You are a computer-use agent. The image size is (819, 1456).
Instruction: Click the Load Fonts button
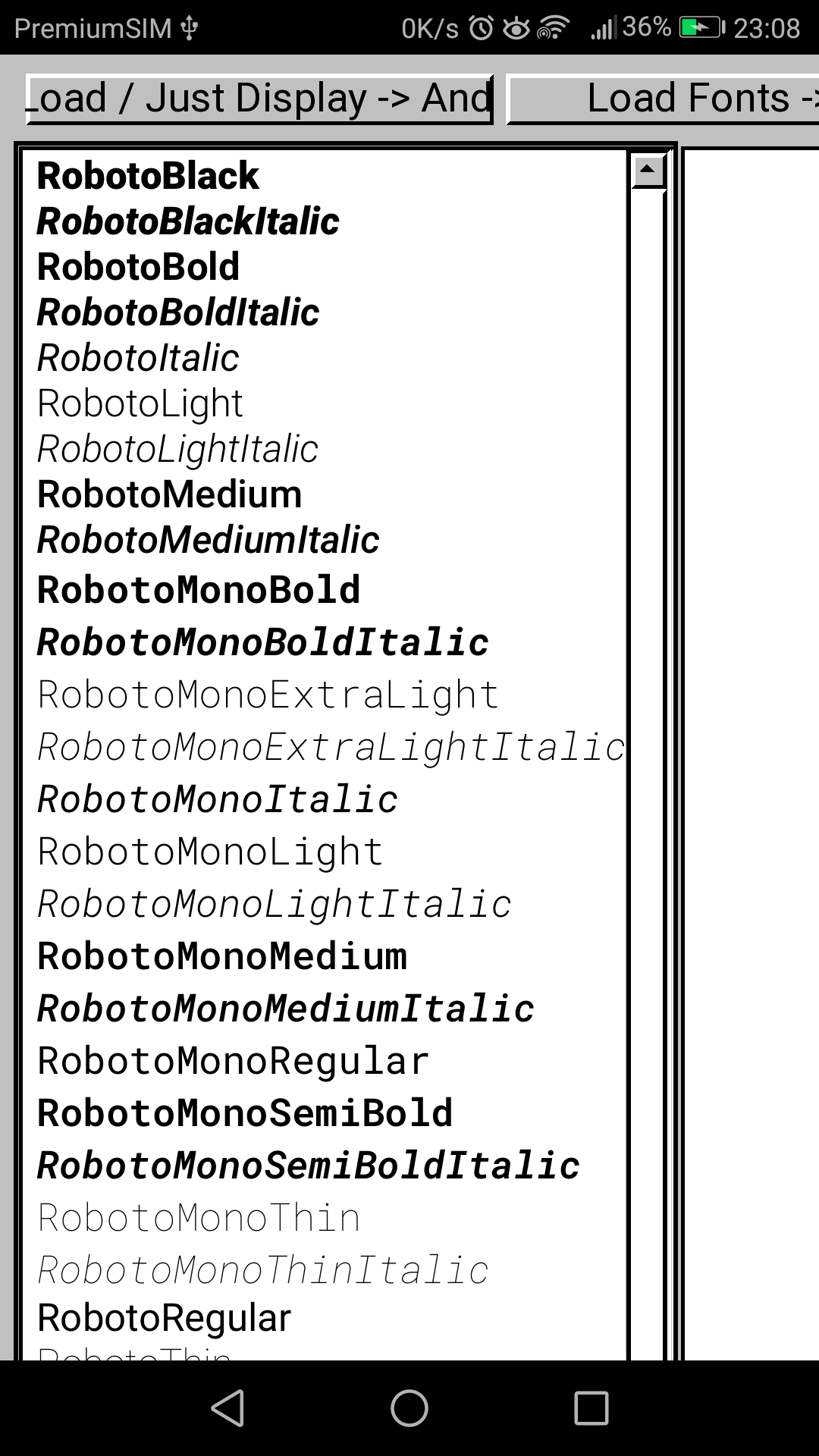coord(663,99)
